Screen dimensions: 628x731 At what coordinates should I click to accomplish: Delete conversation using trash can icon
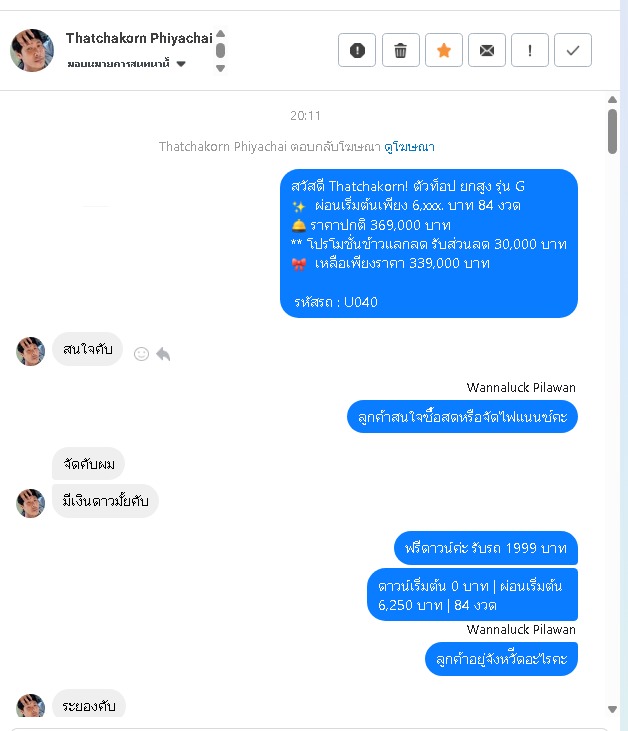[x=400, y=50]
